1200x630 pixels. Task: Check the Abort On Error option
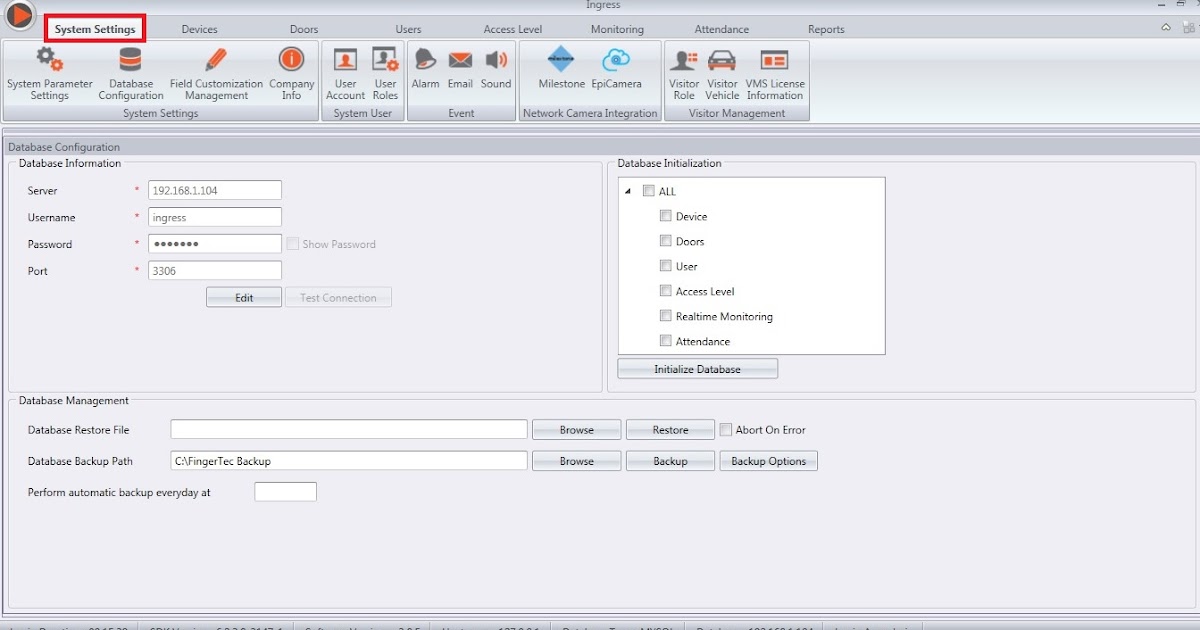[725, 429]
